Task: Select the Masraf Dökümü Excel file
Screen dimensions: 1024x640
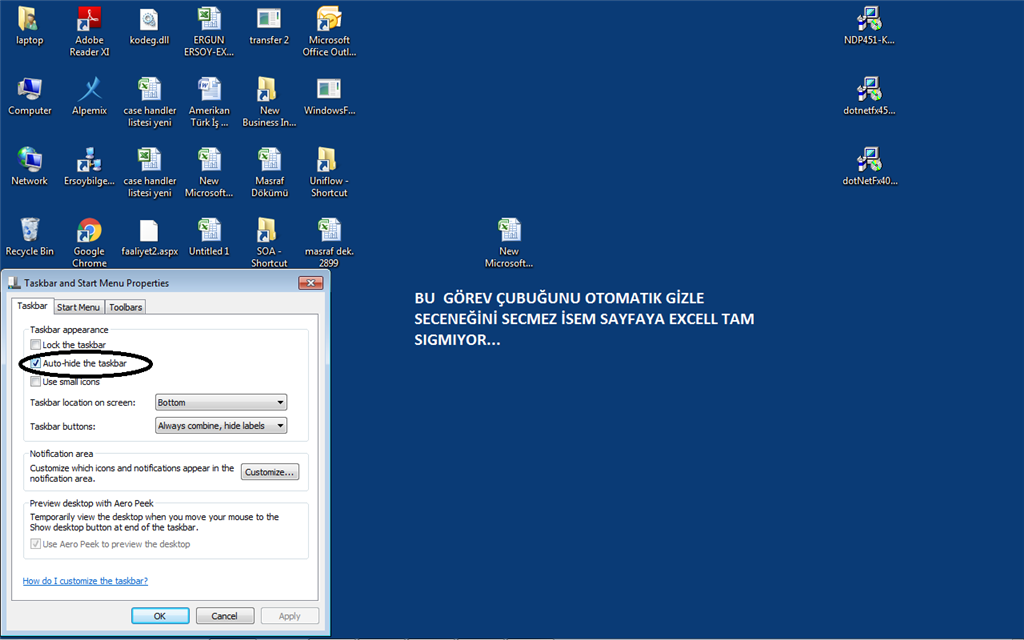Action: pos(269,161)
